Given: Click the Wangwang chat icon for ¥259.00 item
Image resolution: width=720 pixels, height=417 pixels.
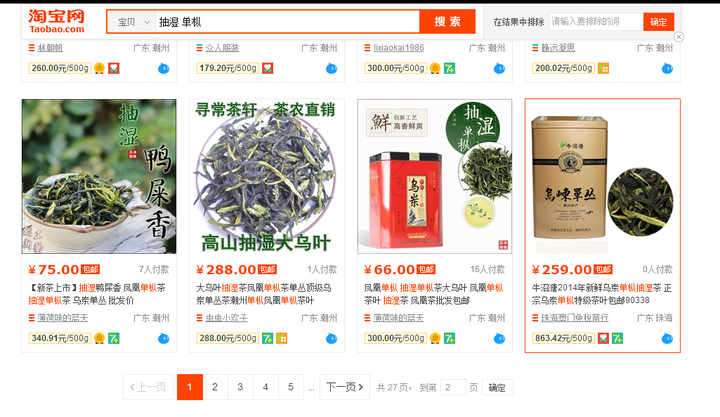Looking at the screenshot, I should click(667, 339).
